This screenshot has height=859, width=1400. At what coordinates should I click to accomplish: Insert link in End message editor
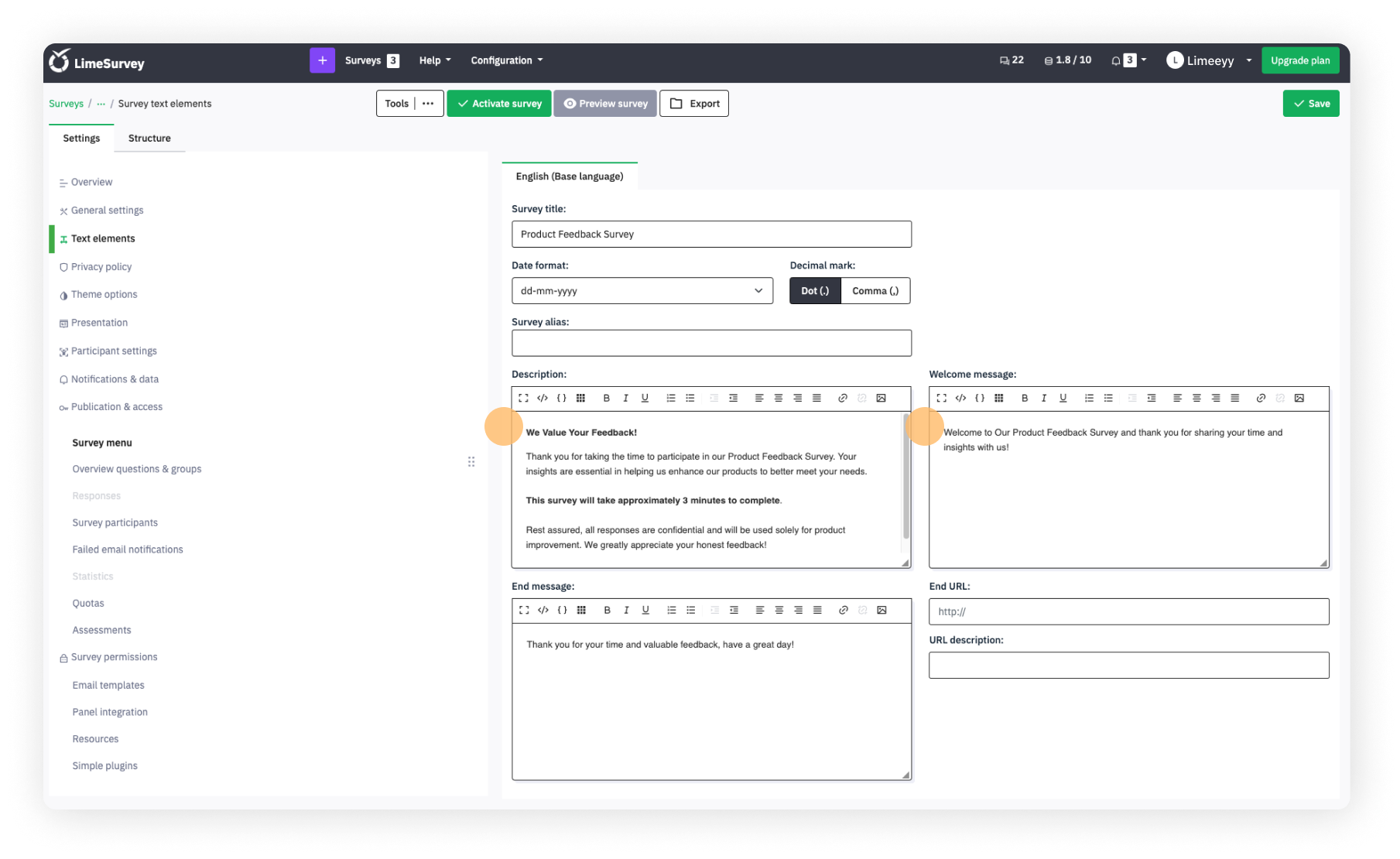pos(843,610)
